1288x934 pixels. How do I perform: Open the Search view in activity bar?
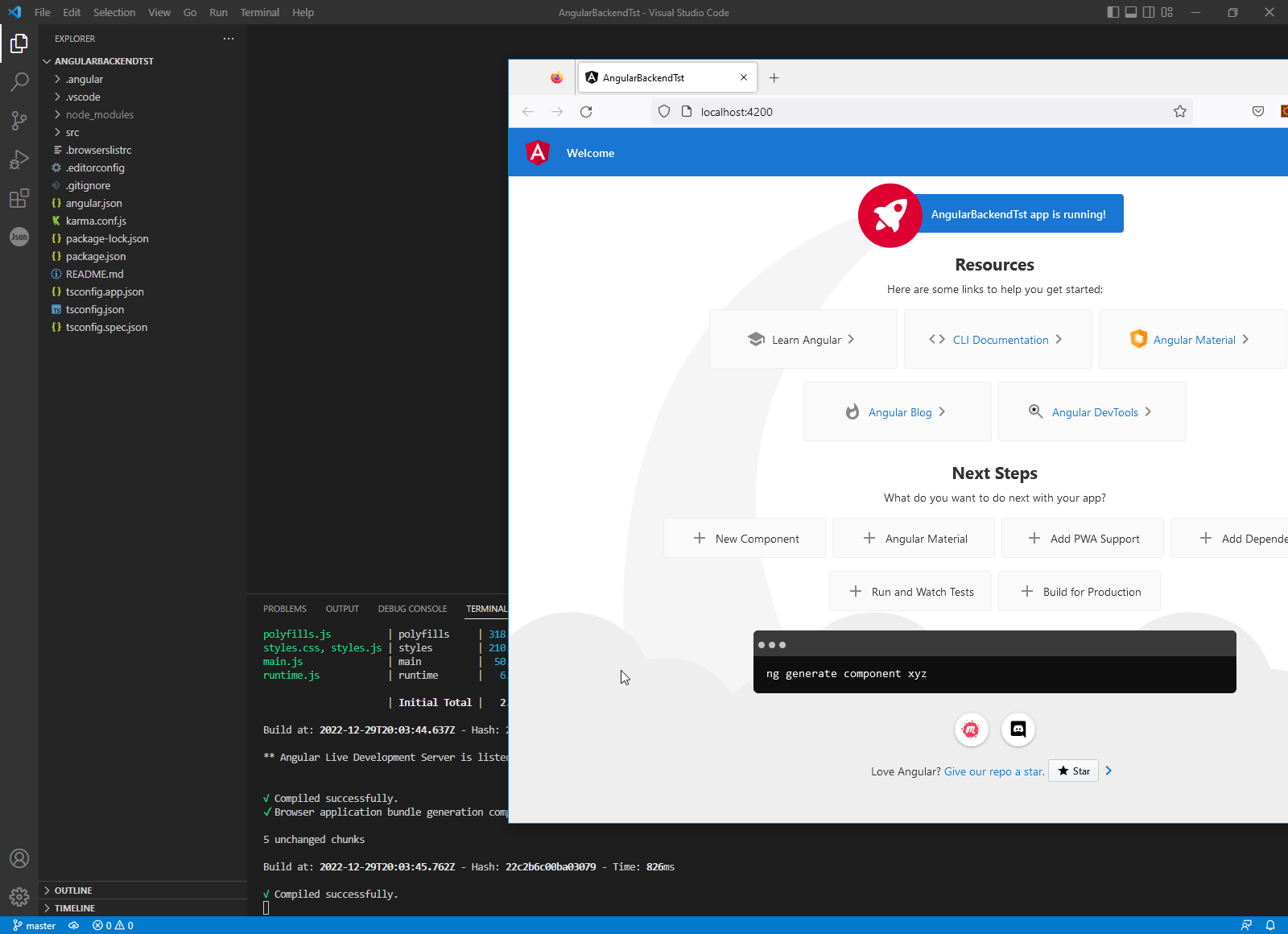click(x=19, y=81)
